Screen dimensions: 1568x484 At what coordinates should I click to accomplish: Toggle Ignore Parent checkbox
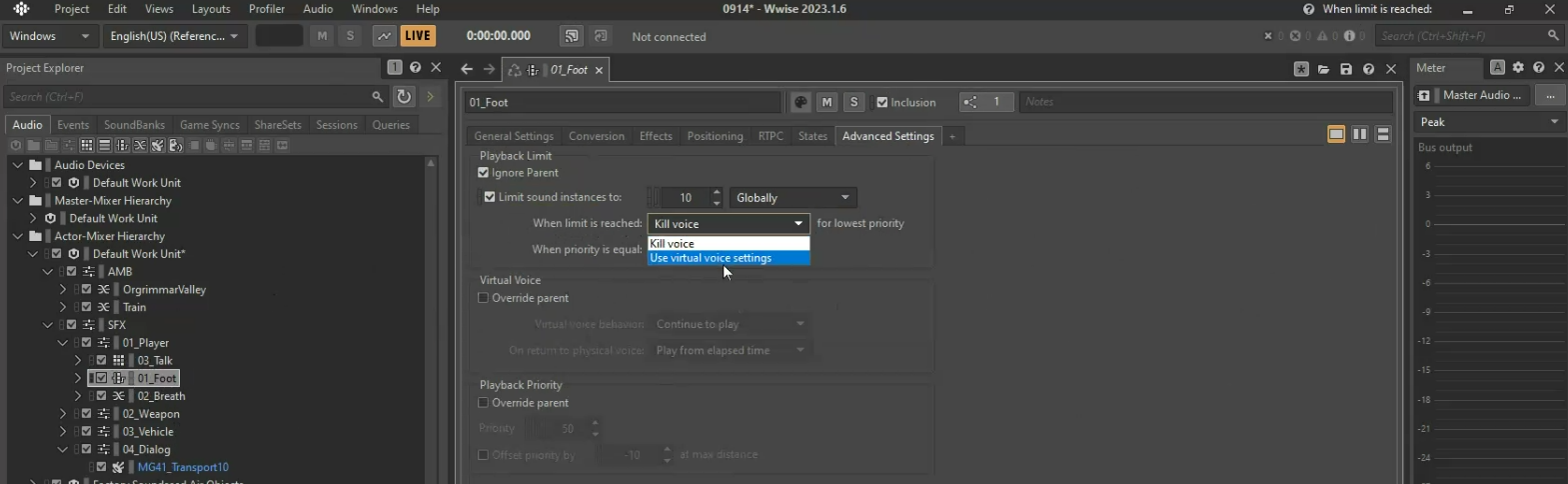[484, 173]
